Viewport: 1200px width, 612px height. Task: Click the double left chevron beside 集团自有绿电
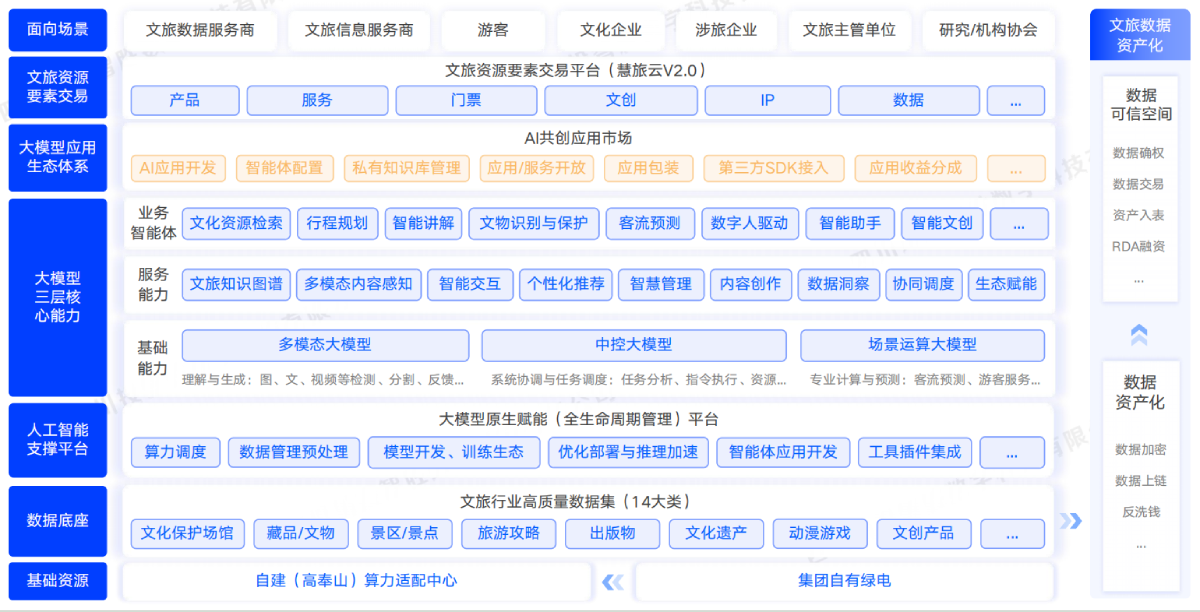click(612, 581)
